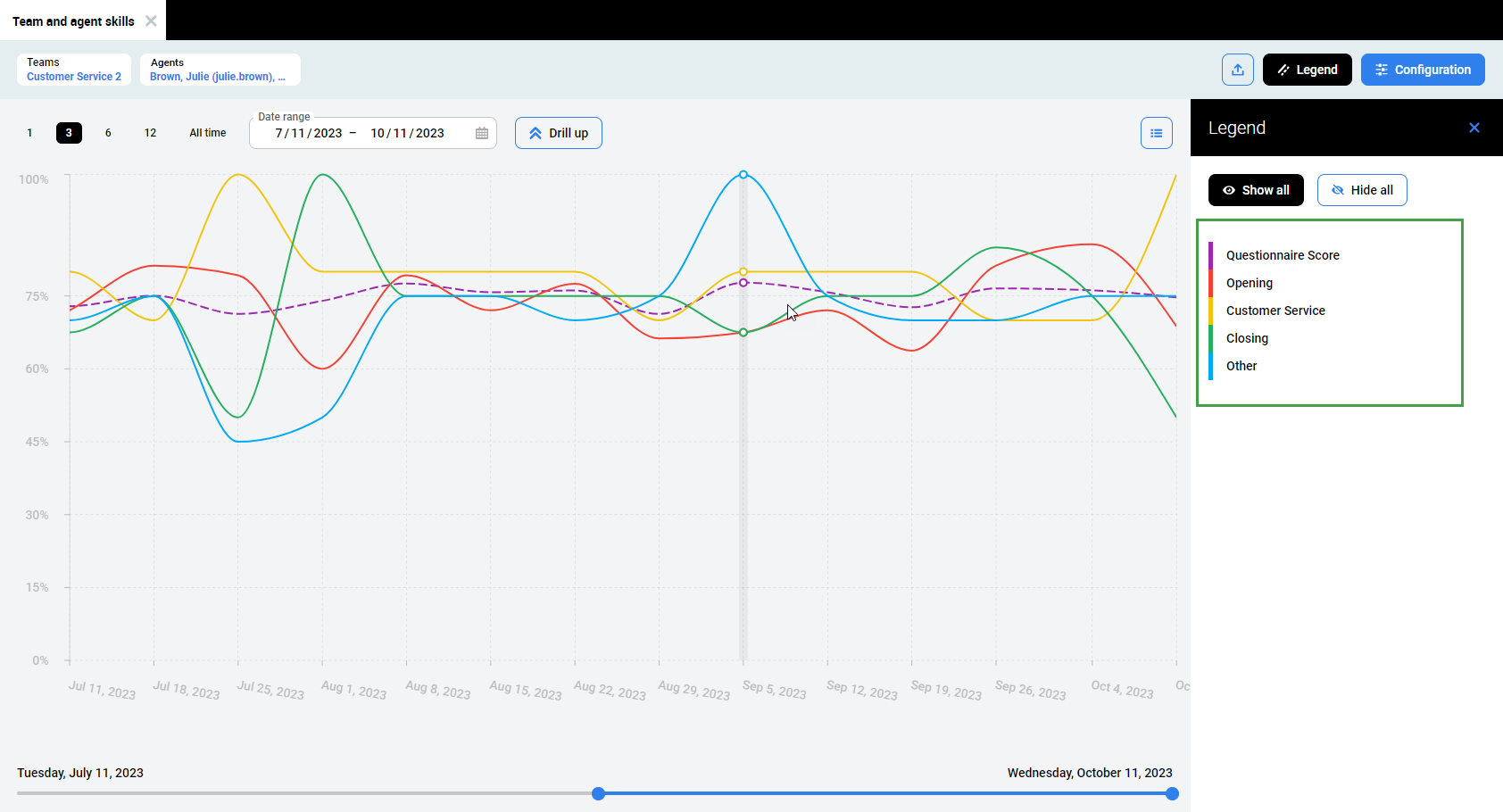This screenshot has width=1503, height=812.
Task: Toggle Questionnaire Score series in legend
Action: click(x=1283, y=255)
